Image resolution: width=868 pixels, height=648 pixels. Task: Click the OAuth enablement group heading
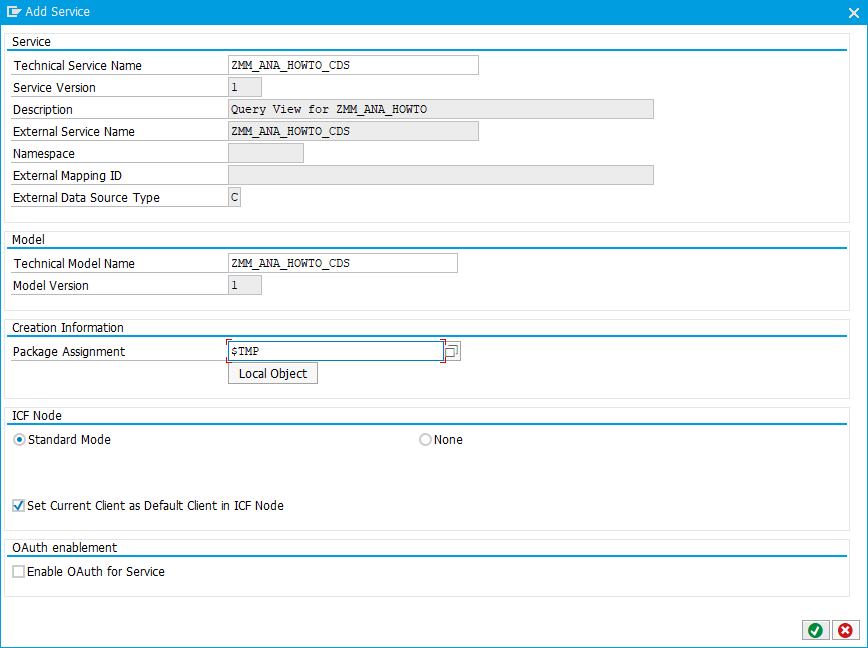pyautogui.click(x=65, y=548)
